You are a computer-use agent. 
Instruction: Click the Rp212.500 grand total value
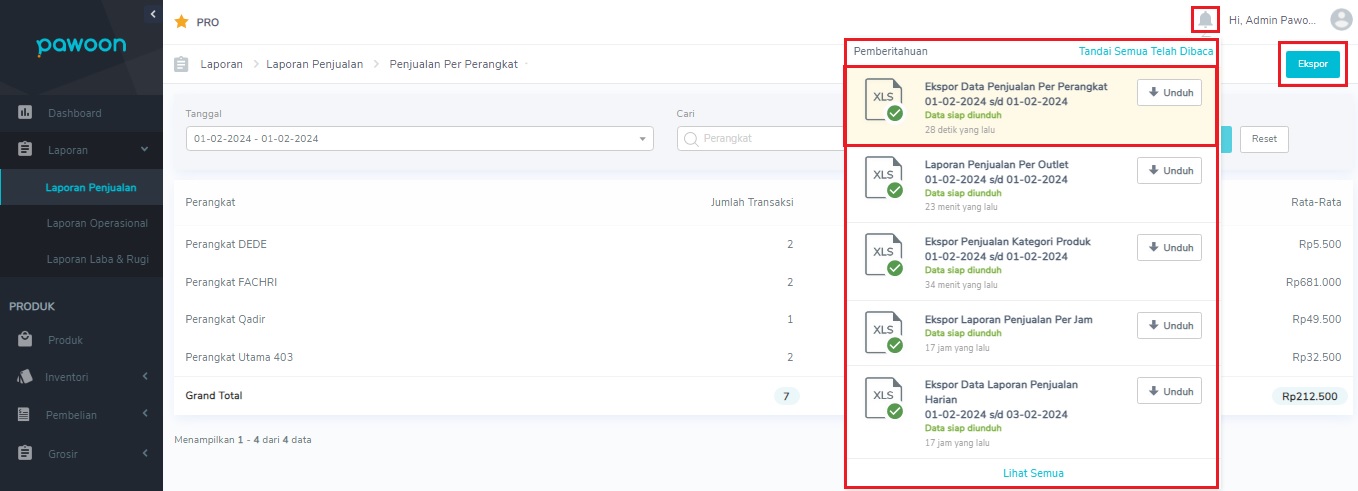[1309, 396]
